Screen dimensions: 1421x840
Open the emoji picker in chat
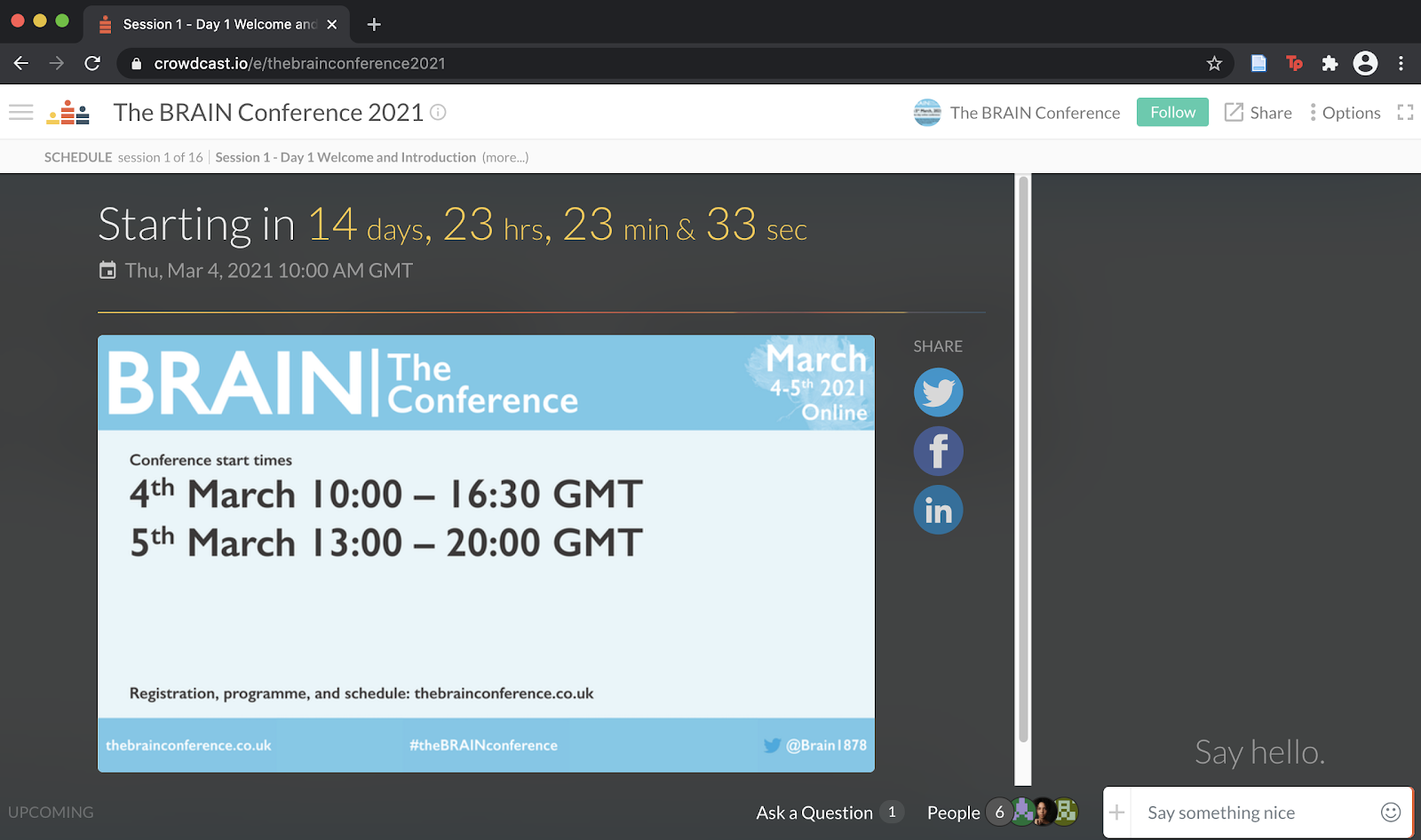click(1391, 812)
